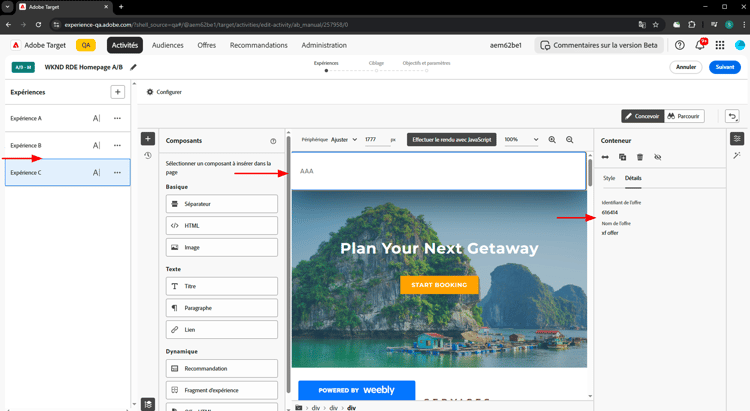
Task: Insert the Image component
Action: click(222, 247)
